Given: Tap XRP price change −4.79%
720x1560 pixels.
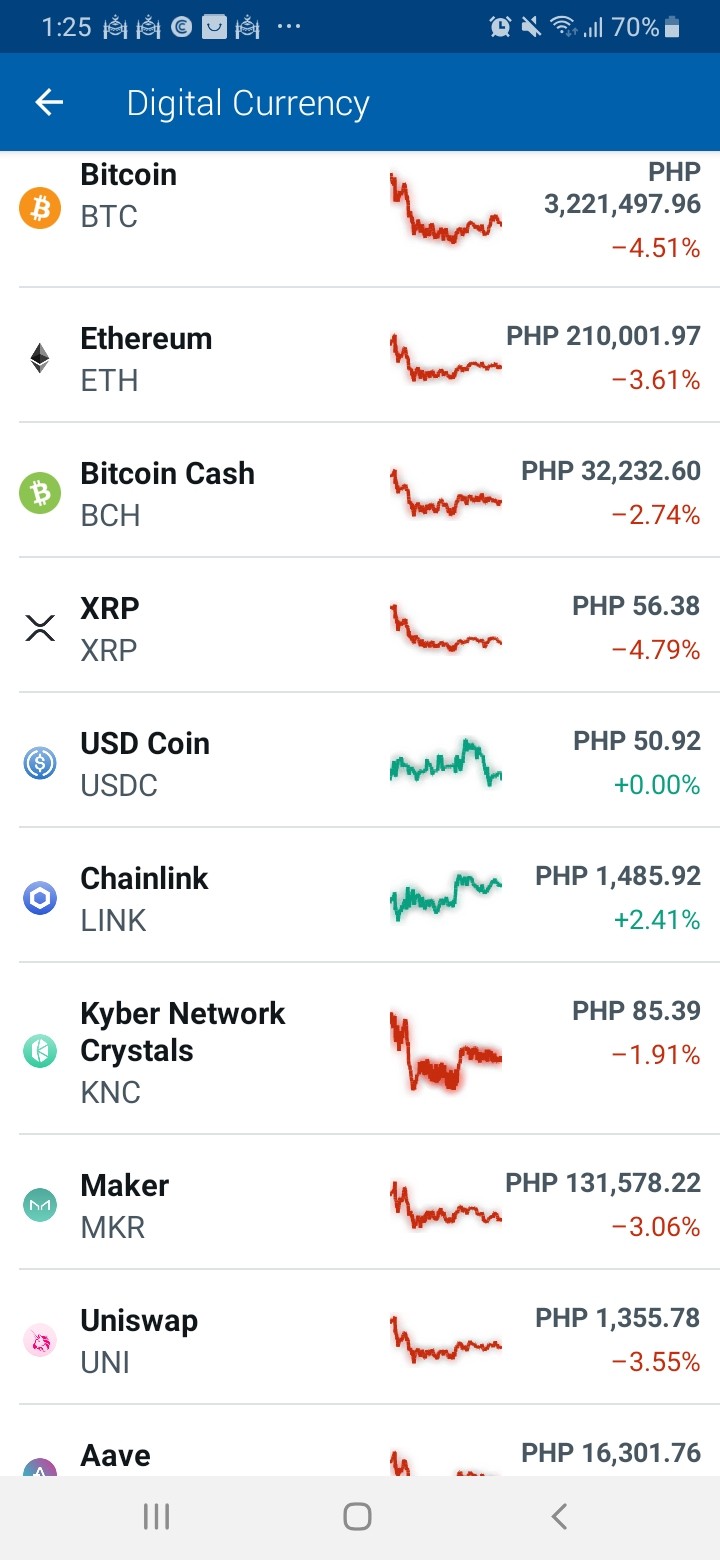Looking at the screenshot, I should pos(656,650).
